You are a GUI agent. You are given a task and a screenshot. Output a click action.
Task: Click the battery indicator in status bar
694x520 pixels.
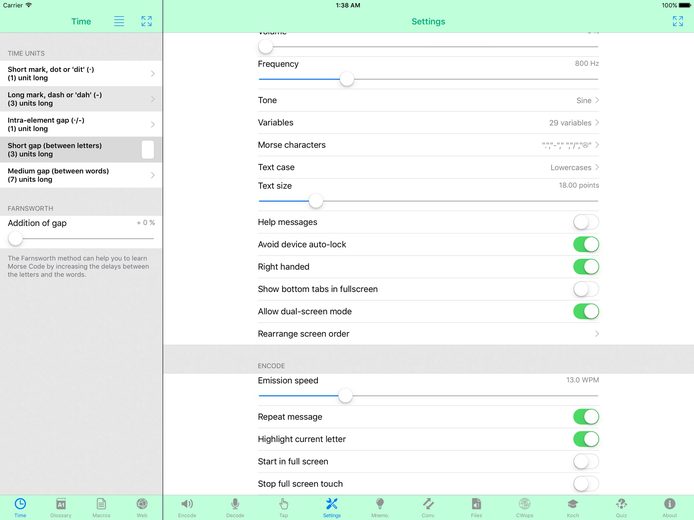[676, 5]
